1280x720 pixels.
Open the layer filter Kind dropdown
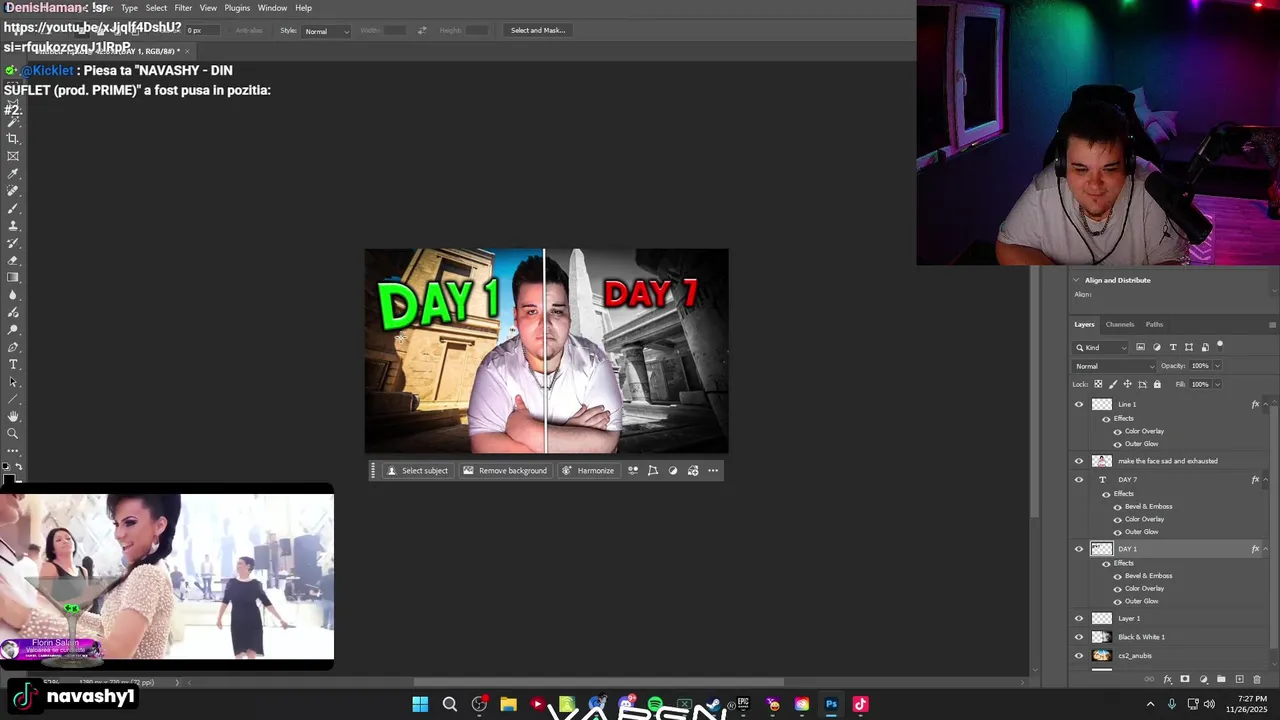(x=1100, y=347)
